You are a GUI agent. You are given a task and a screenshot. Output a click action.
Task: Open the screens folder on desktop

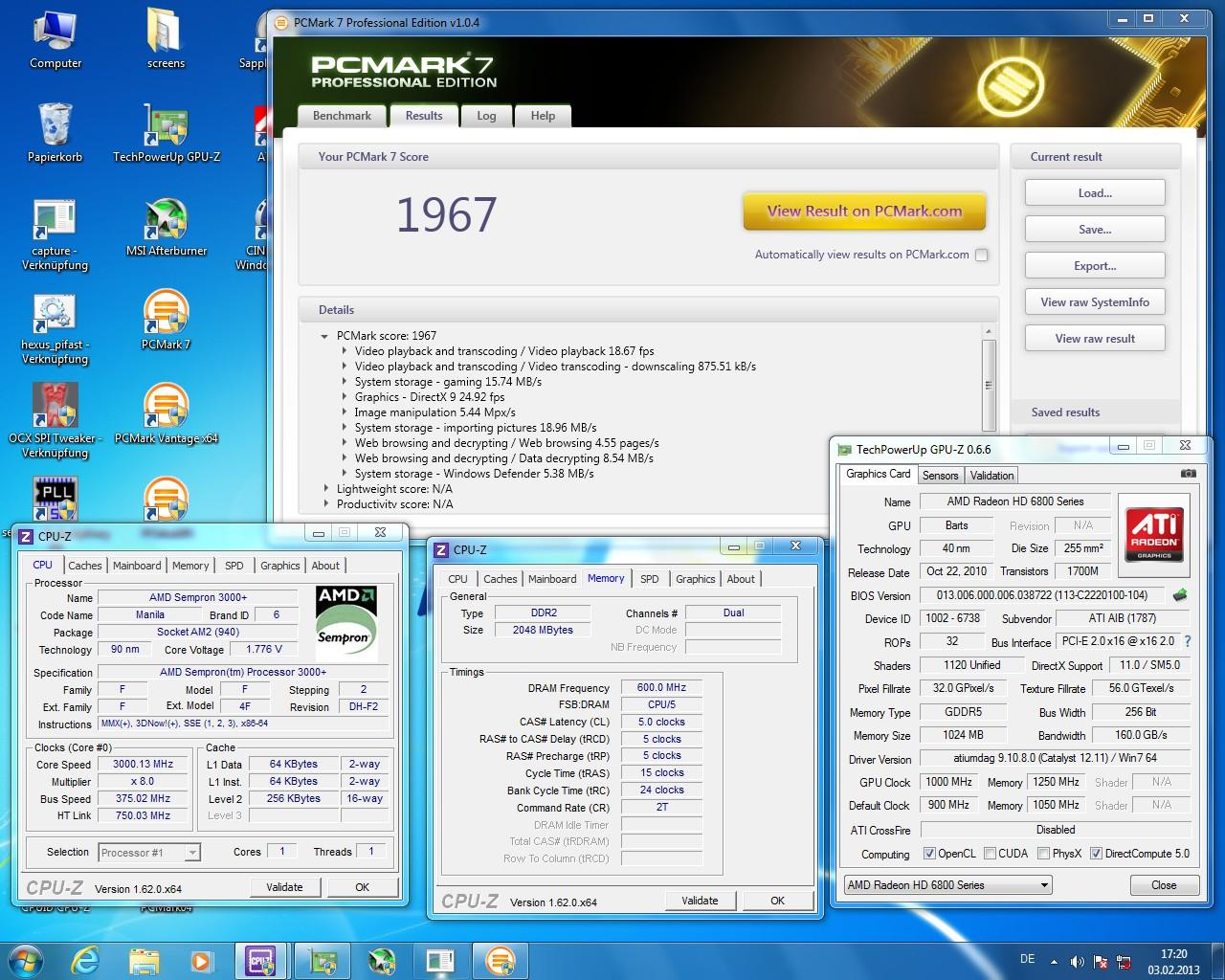166,40
